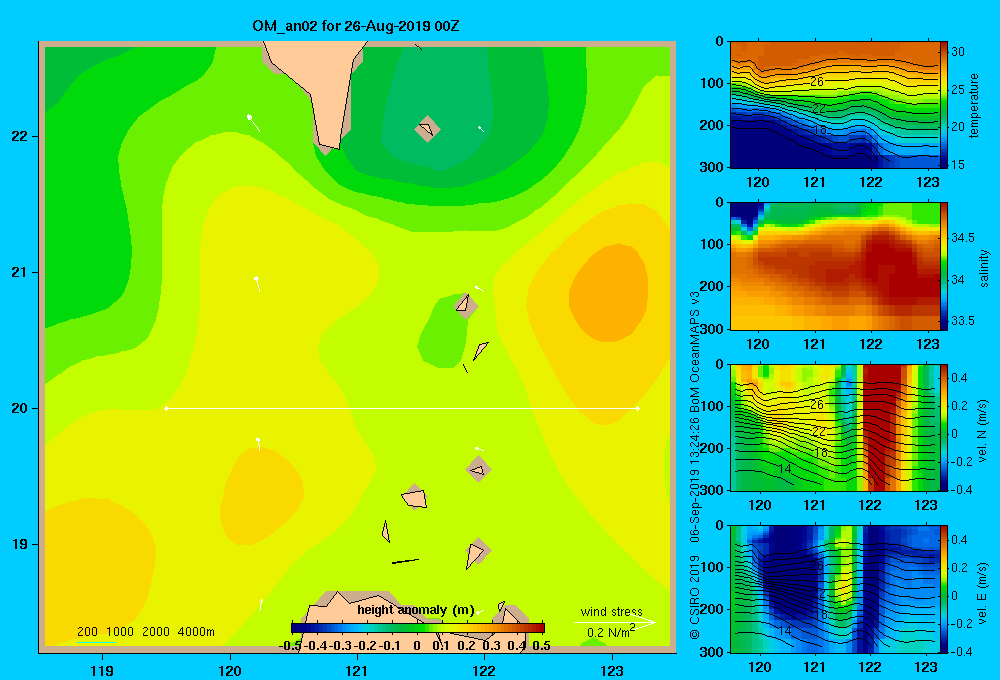
Task: Click the eastern endpoint of the section line
Action: 638,408
